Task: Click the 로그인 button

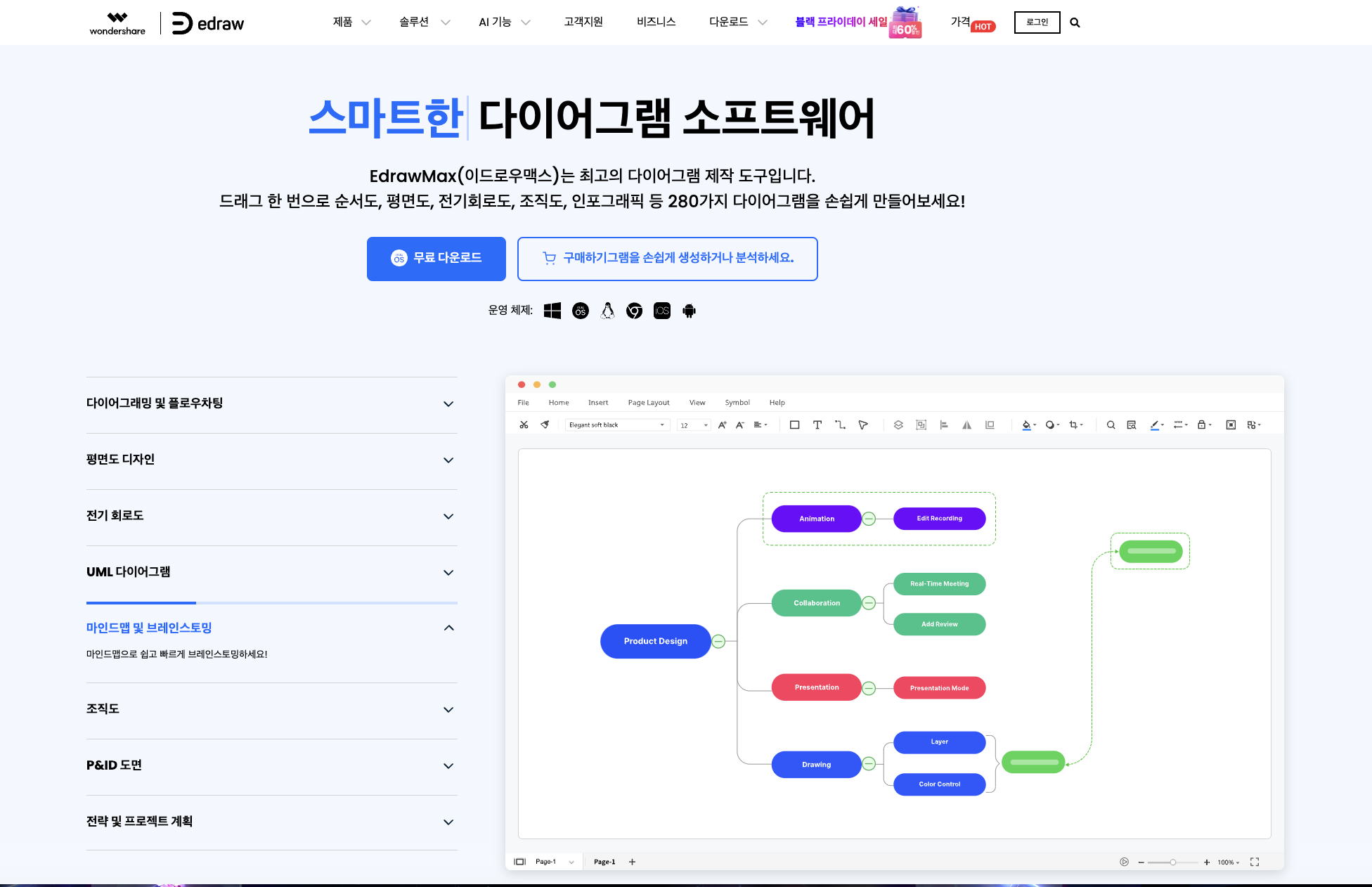Action: click(1037, 22)
